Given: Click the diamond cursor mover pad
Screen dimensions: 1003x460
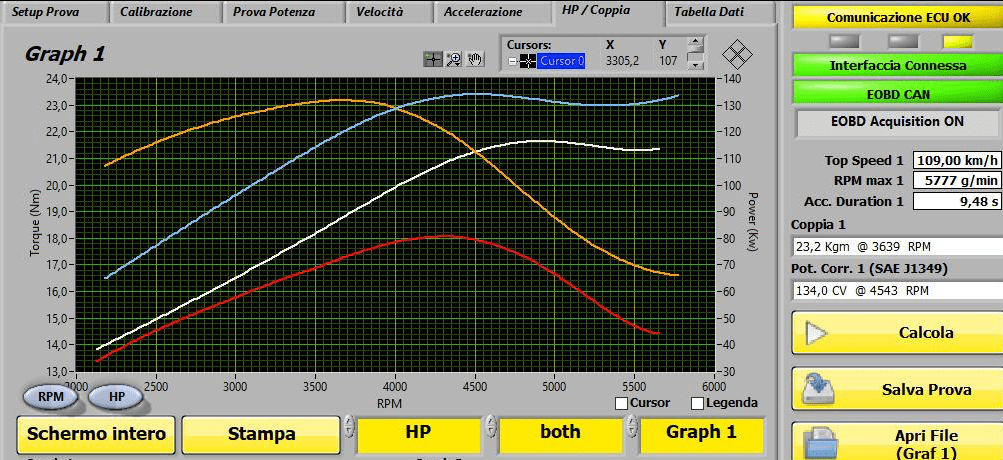Looking at the screenshot, I should [x=737, y=54].
